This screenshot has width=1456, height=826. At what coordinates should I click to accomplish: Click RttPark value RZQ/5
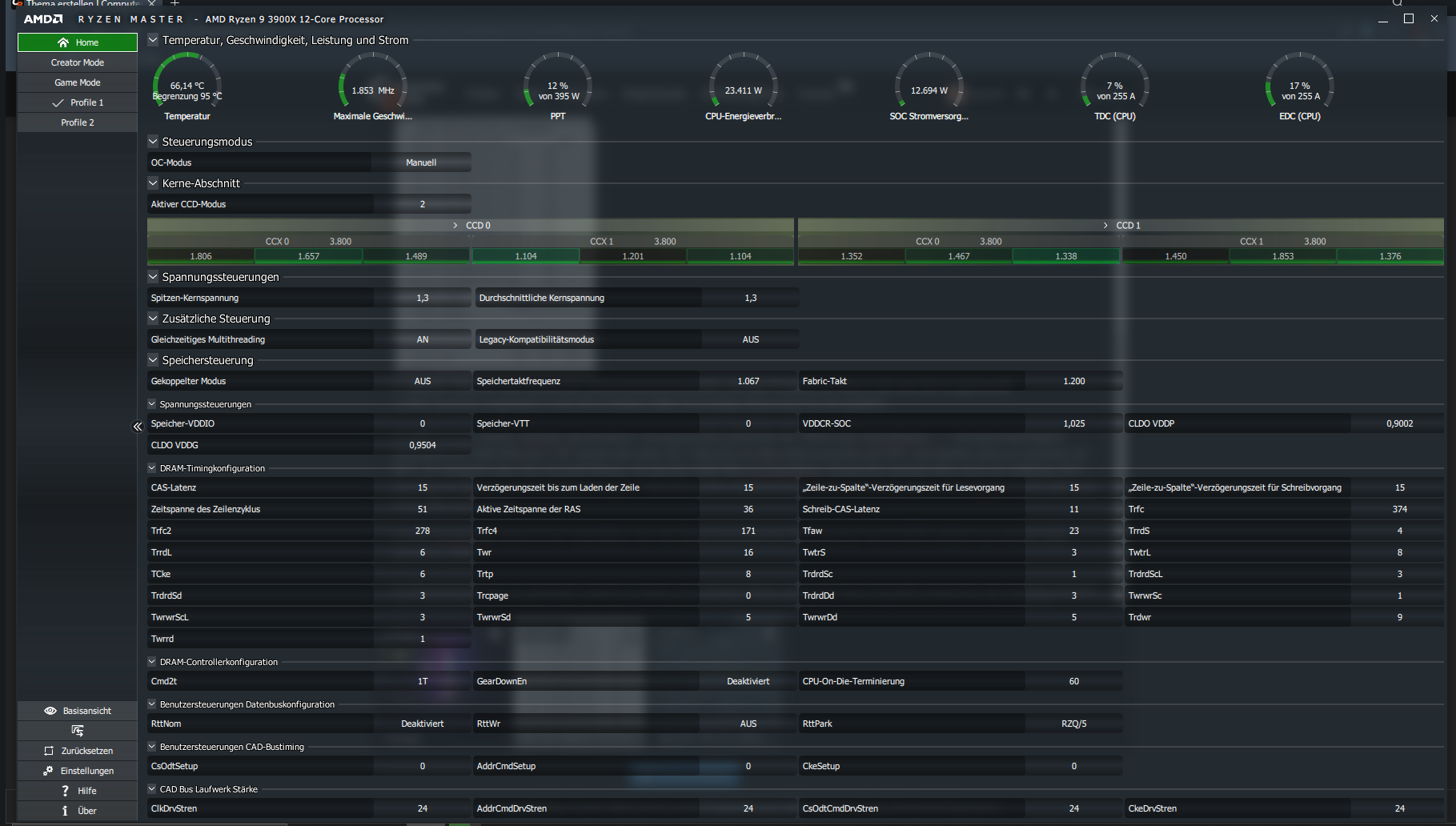(1074, 724)
